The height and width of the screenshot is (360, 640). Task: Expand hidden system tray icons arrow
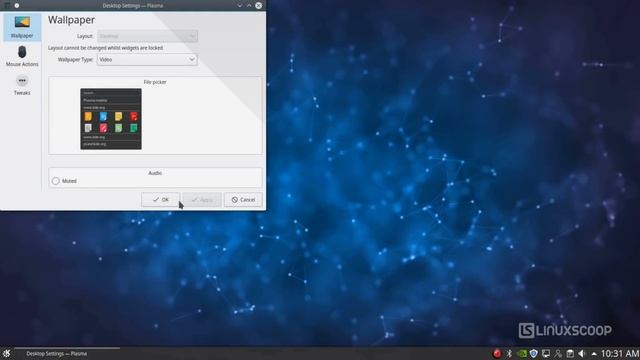pyautogui.click(x=594, y=354)
